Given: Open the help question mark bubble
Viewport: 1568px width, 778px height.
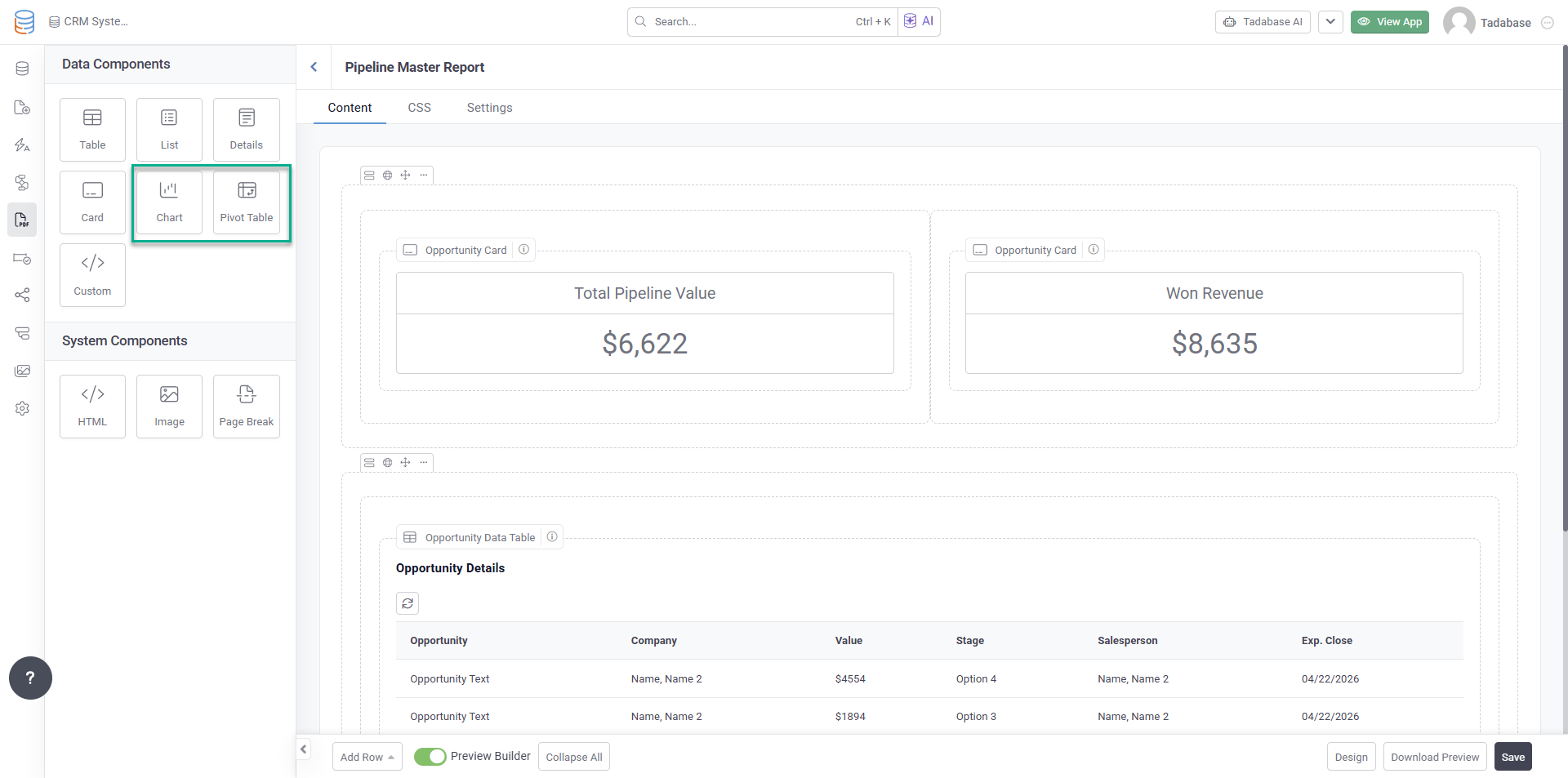Looking at the screenshot, I should coord(30,678).
